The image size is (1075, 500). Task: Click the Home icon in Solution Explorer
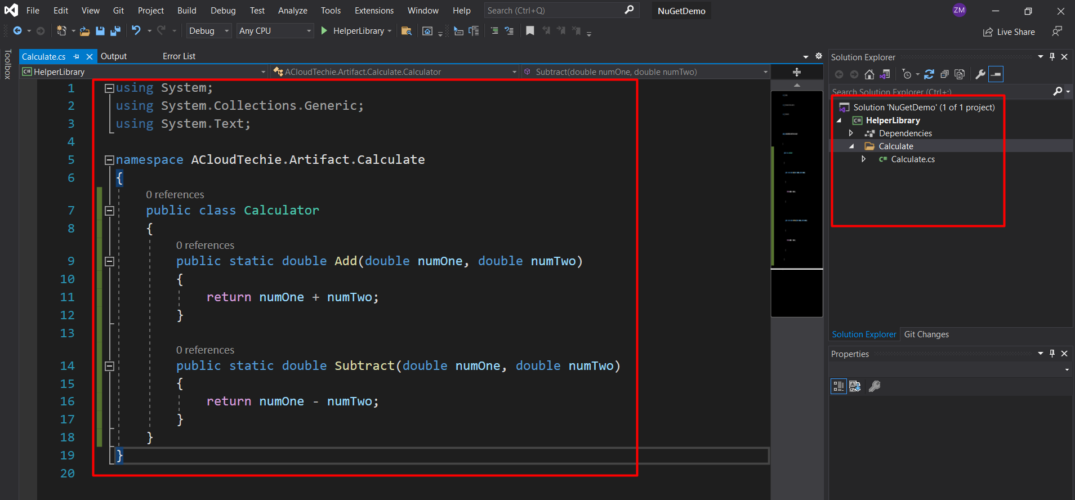[x=870, y=74]
